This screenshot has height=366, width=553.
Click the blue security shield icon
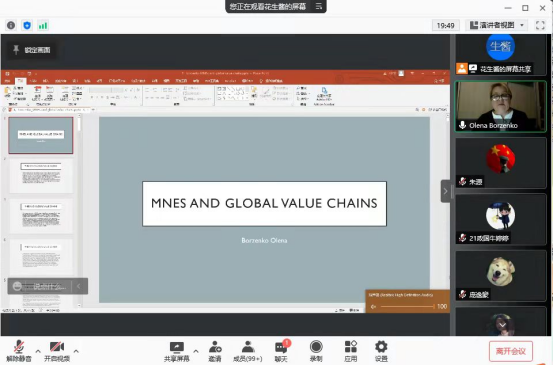[27, 25]
